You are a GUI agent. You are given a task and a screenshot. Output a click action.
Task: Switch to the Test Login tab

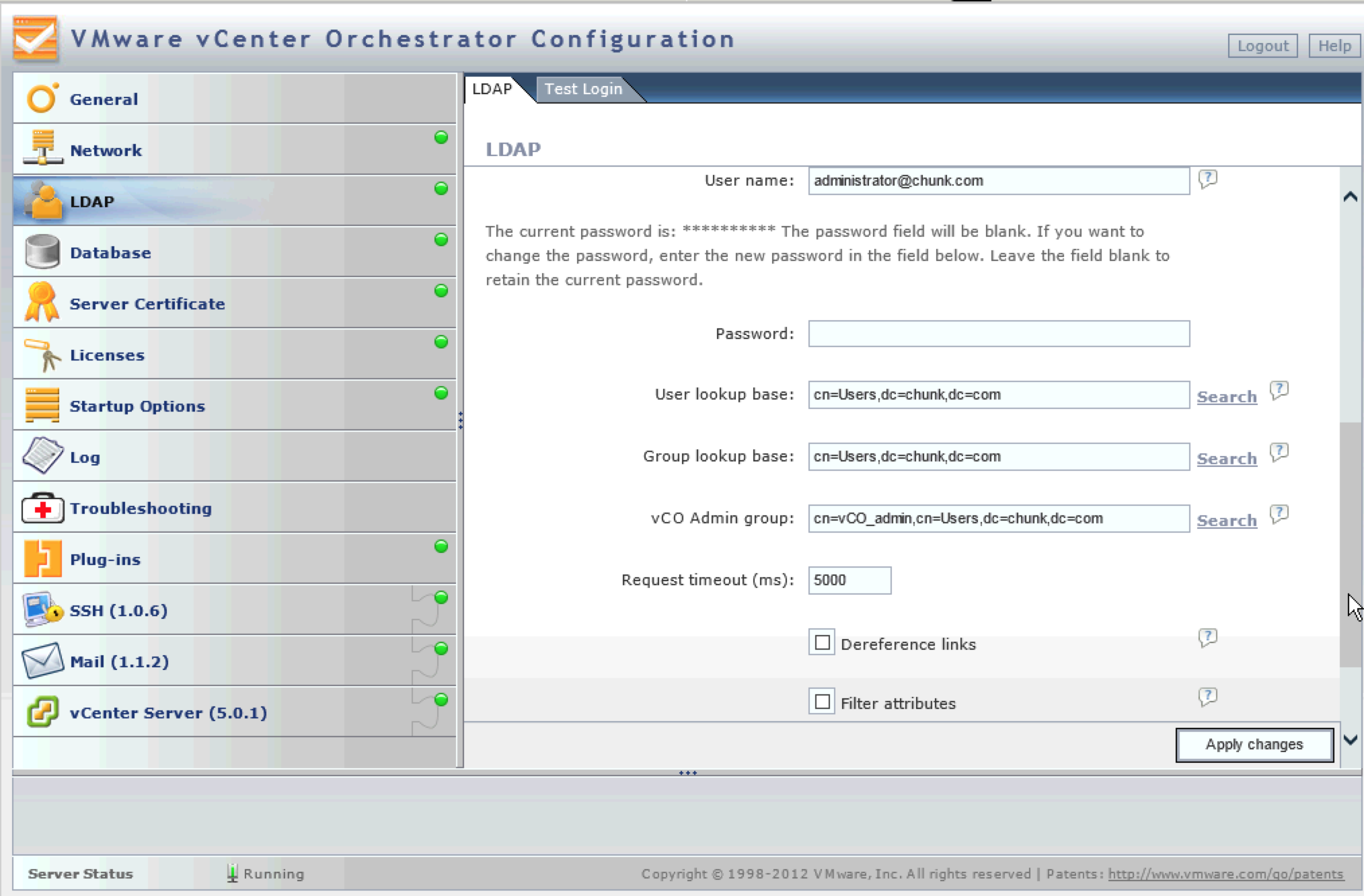[x=583, y=89]
